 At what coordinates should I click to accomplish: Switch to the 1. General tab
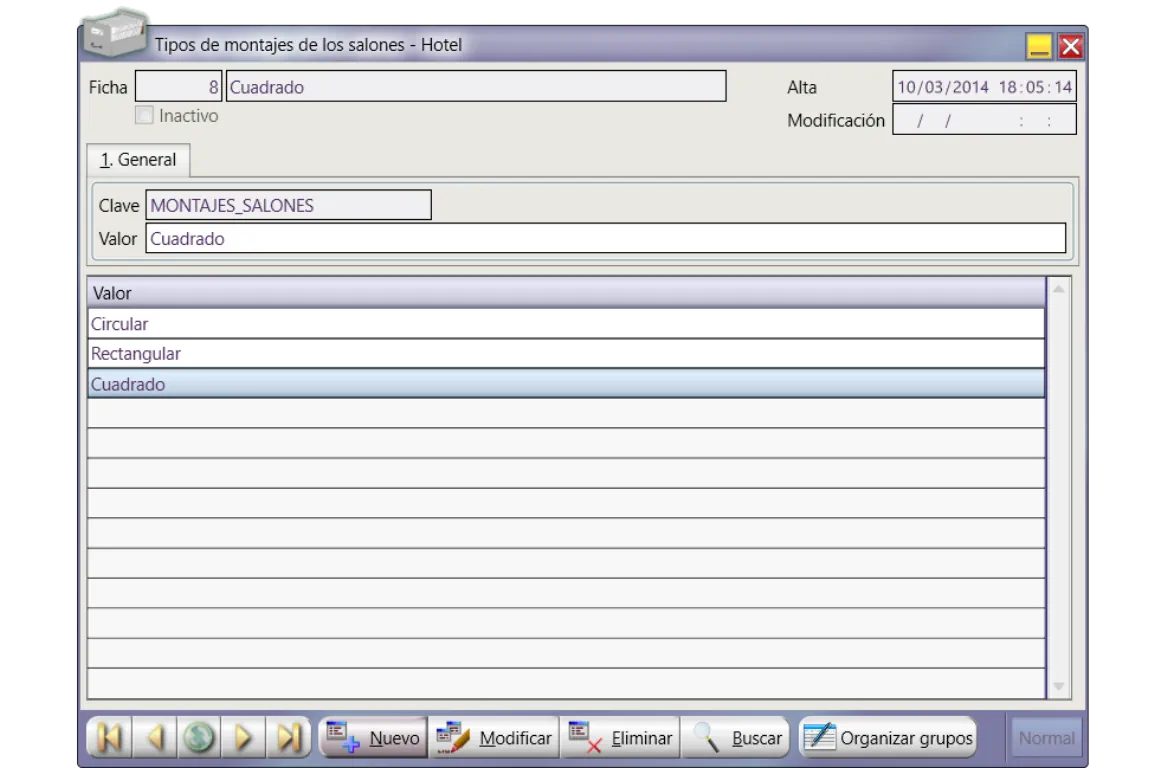[x=138, y=160]
